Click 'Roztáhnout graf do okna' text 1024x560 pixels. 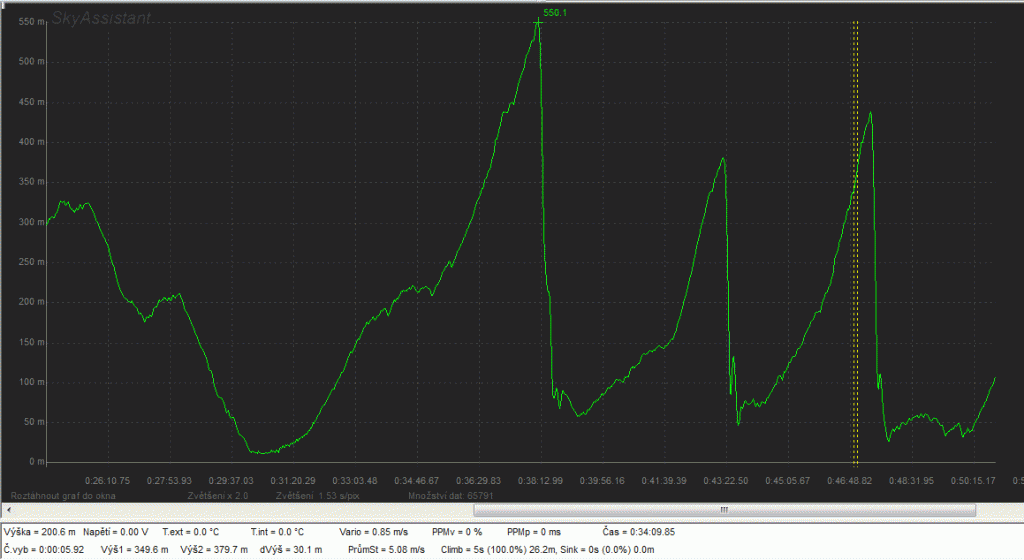click(60, 495)
